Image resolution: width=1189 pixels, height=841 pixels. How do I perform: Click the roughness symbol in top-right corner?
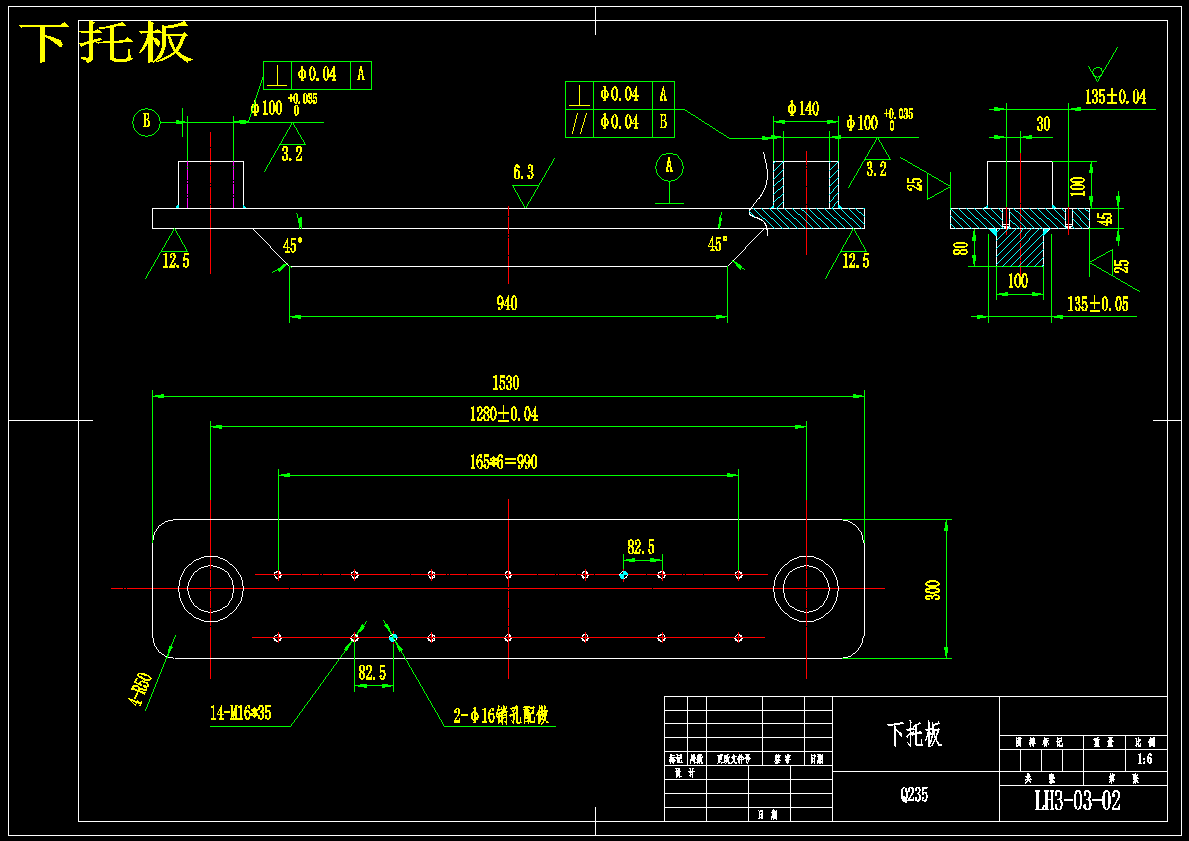click(1103, 65)
